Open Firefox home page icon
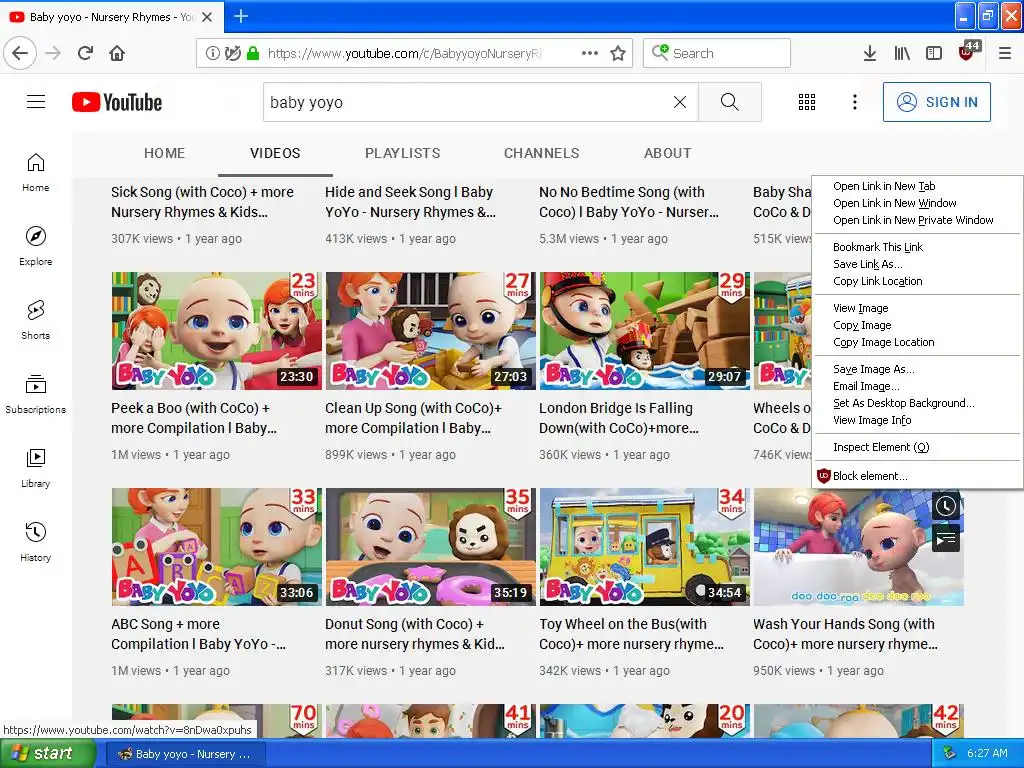Viewport: 1024px width, 768px height. [x=117, y=53]
